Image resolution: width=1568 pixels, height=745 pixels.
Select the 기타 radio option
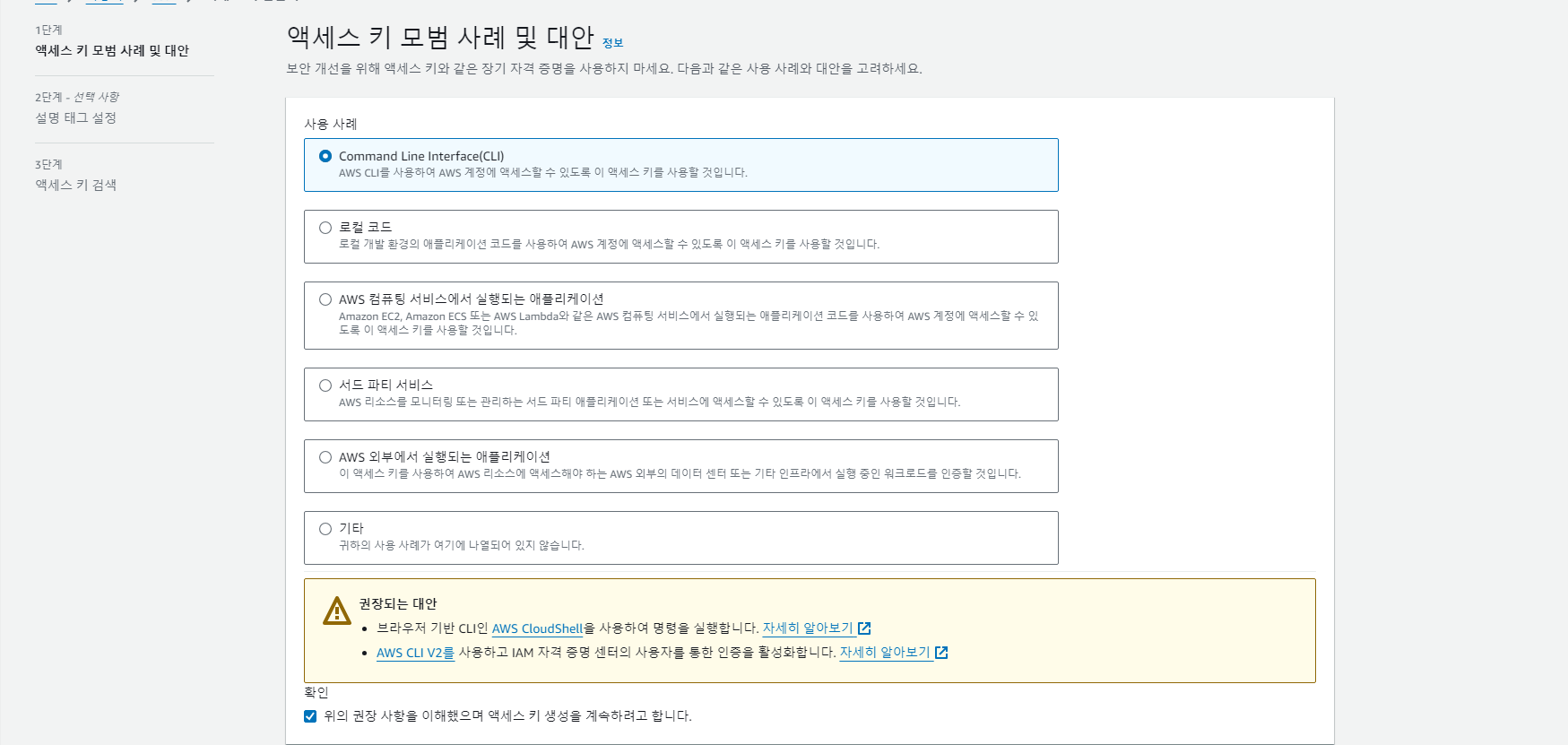pos(325,529)
